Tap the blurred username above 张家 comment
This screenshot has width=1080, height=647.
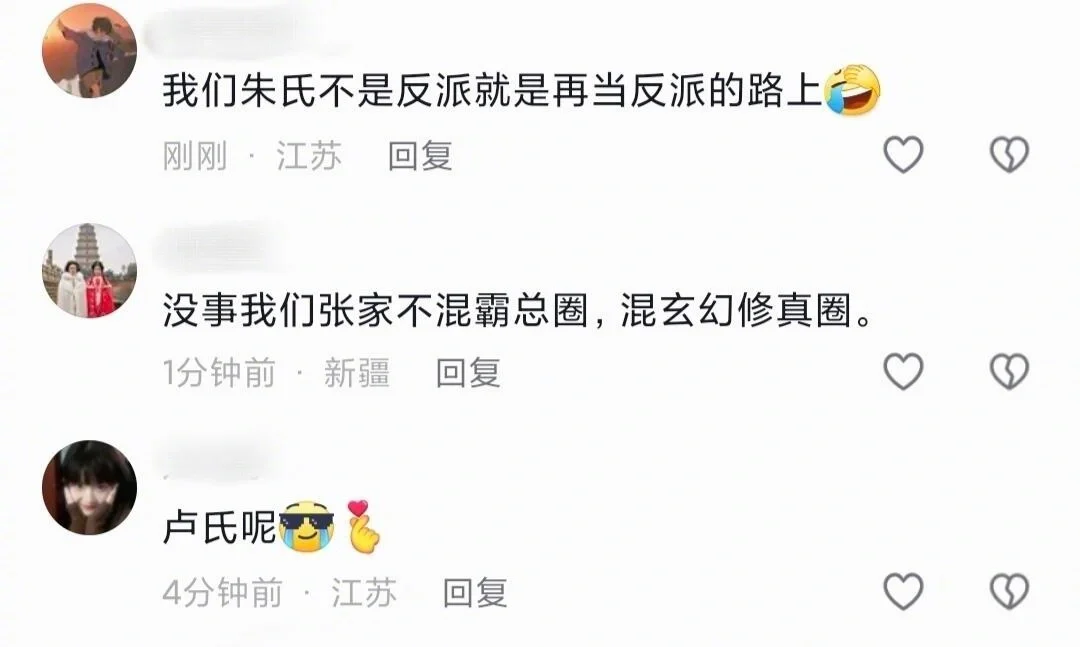click(217, 246)
